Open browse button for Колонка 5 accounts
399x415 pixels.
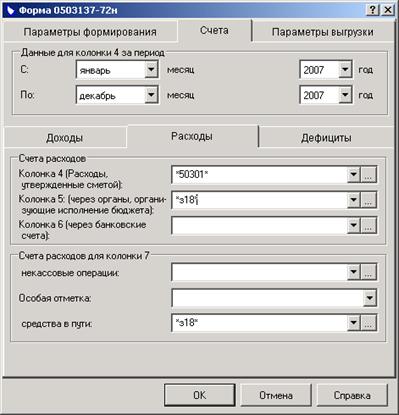368,200
